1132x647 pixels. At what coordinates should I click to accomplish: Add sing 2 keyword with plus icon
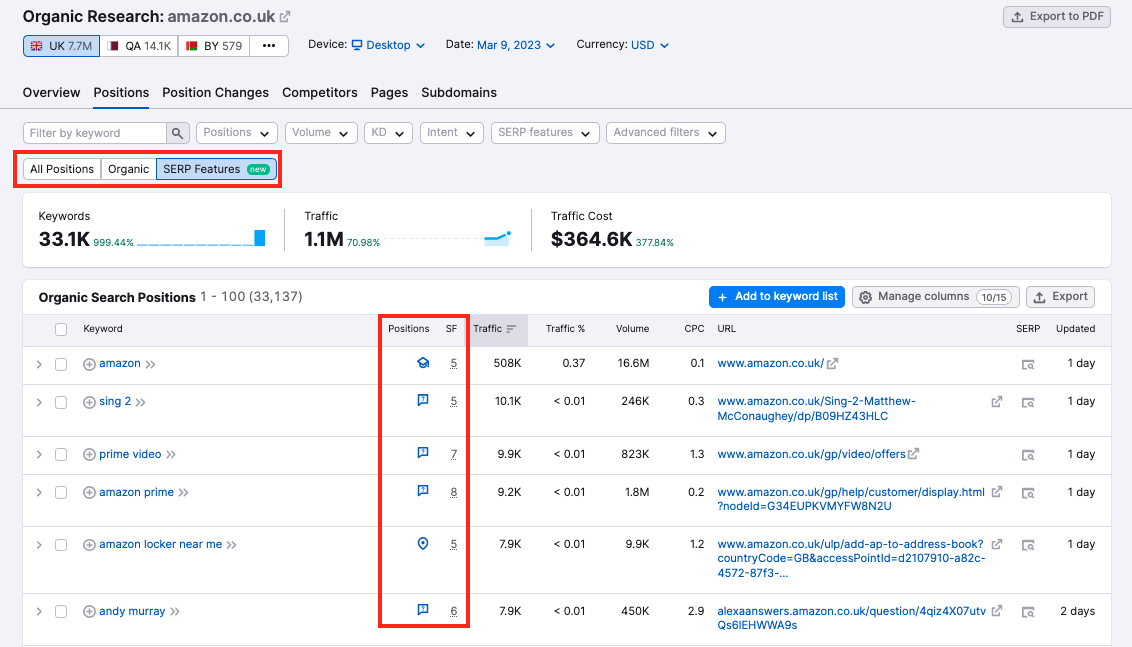click(89, 402)
